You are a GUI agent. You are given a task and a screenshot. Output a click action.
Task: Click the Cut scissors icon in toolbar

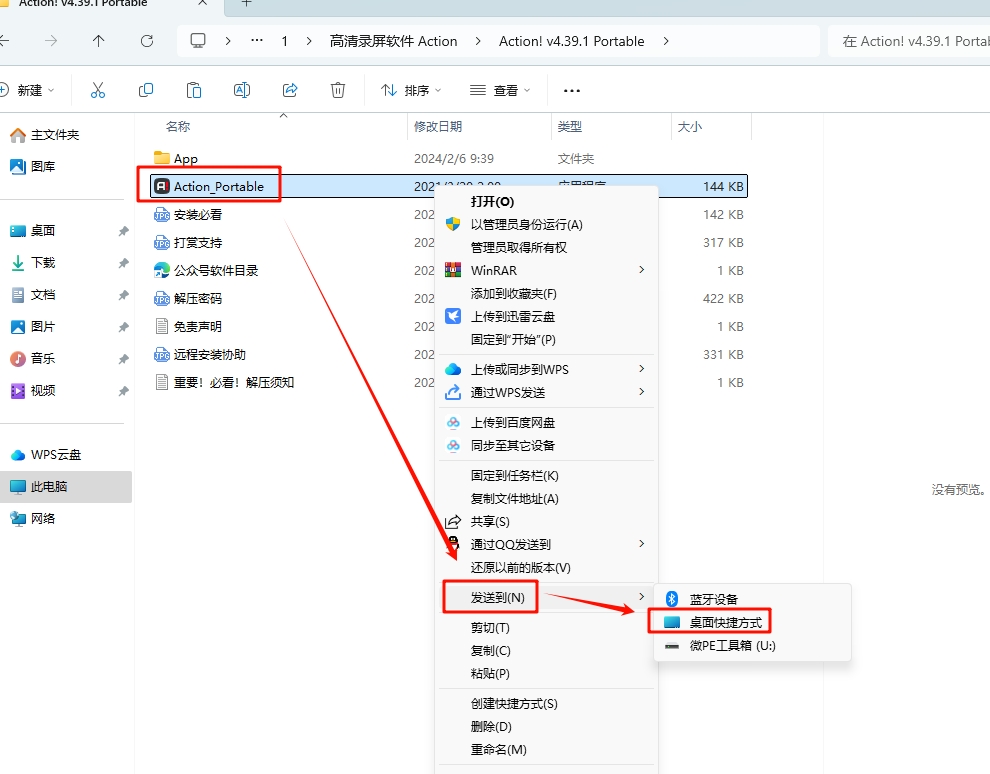click(97, 89)
